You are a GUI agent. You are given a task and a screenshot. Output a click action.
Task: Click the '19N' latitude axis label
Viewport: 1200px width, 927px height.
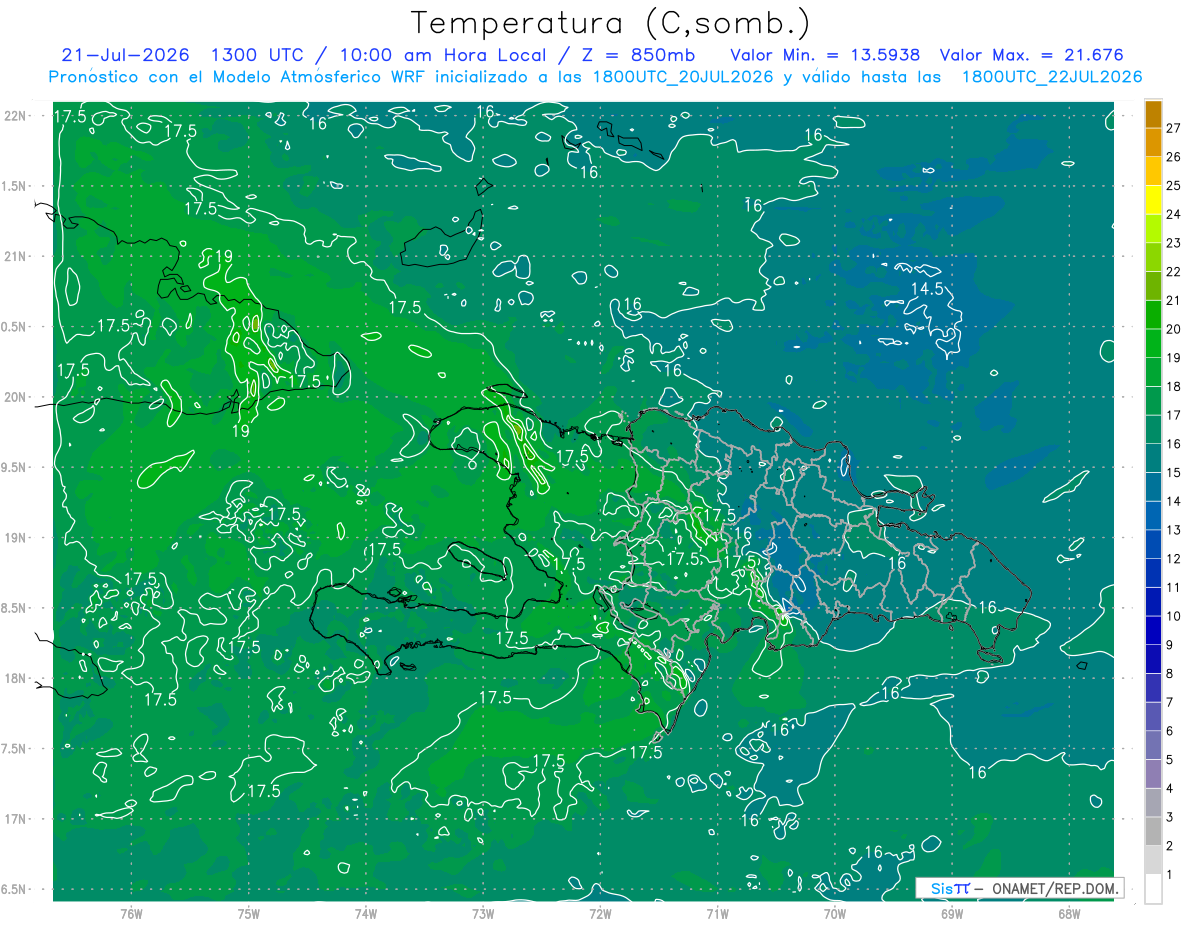16,538
